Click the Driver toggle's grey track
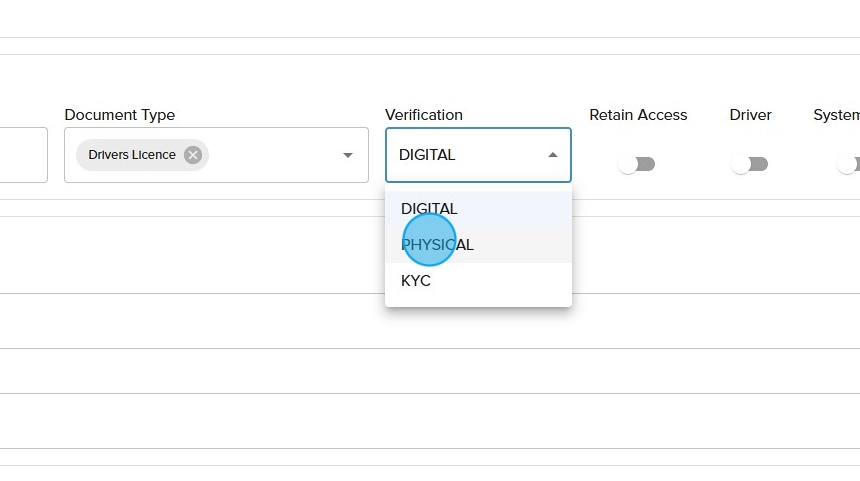This screenshot has width=860, height=481. click(x=758, y=164)
